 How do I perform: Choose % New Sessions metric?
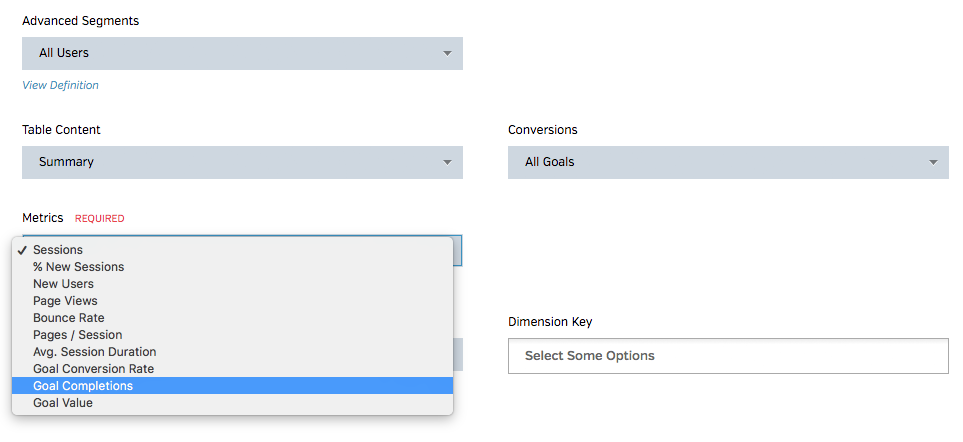pos(78,267)
